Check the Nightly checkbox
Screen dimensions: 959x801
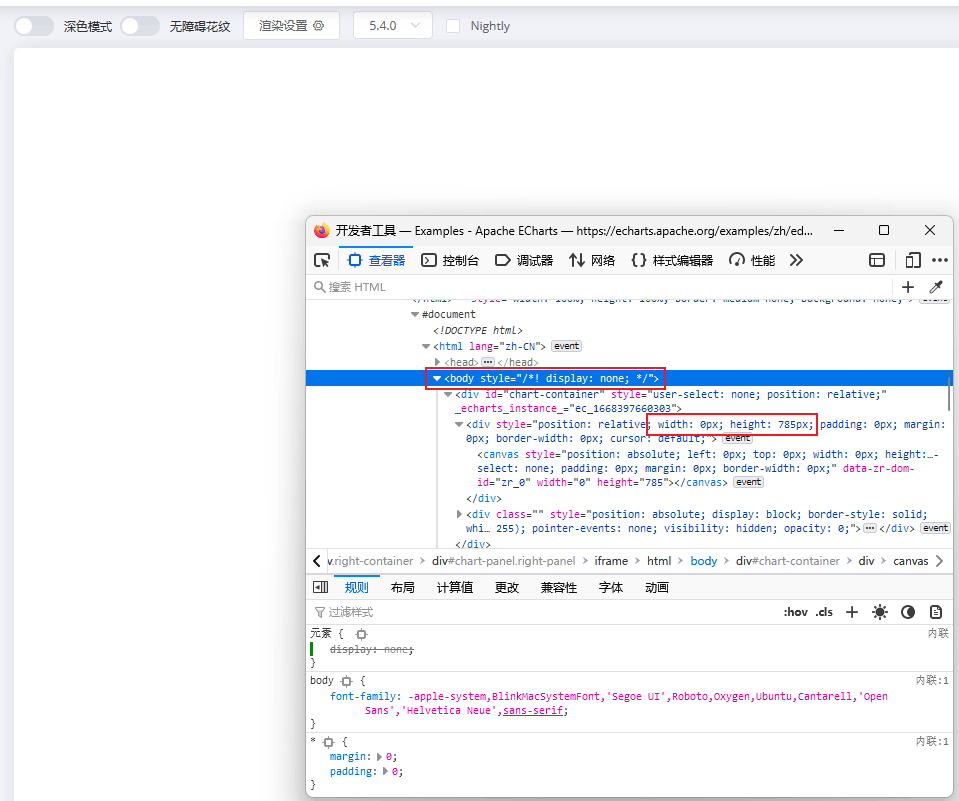coord(453,26)
